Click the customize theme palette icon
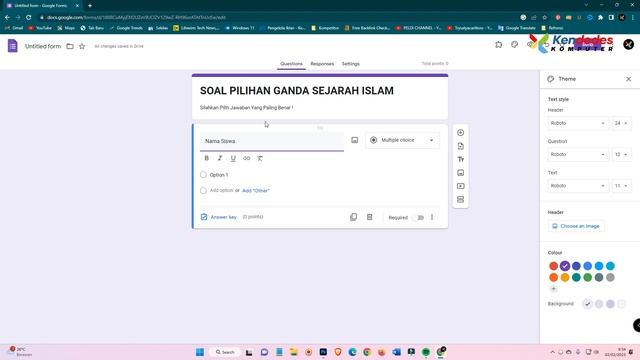Screen dimensions: 640x360 coord(514,44)
